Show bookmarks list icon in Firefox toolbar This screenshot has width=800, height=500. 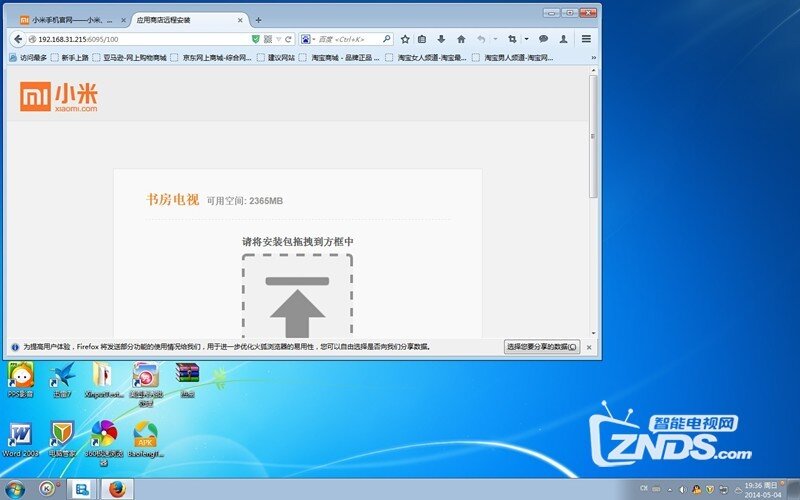[422, 39]
